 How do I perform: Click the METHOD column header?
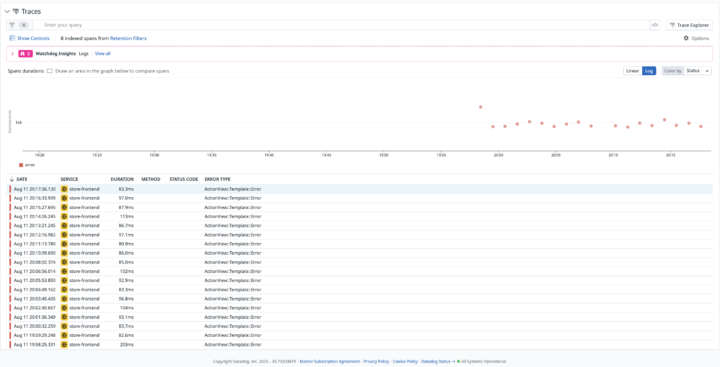pyautogui.click(x=151, y=179)
